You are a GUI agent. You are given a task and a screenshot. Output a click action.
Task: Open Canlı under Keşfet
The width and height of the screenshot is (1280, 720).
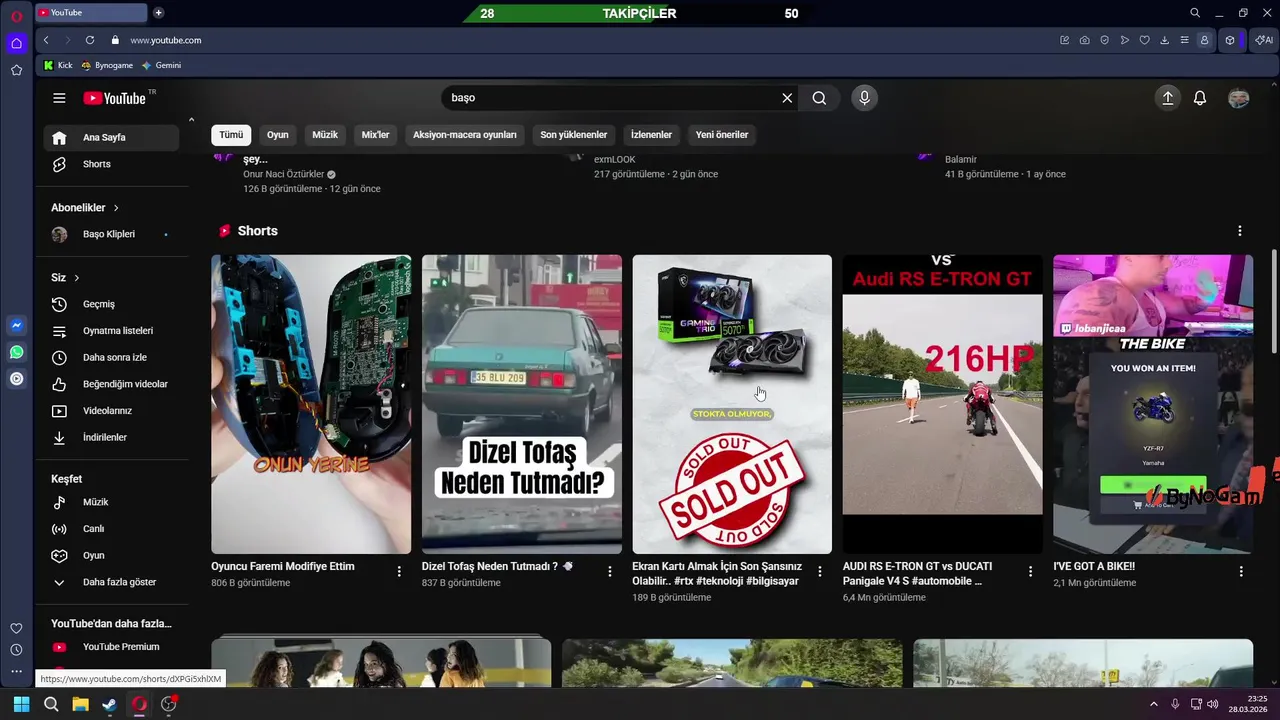tap(111, 529)
